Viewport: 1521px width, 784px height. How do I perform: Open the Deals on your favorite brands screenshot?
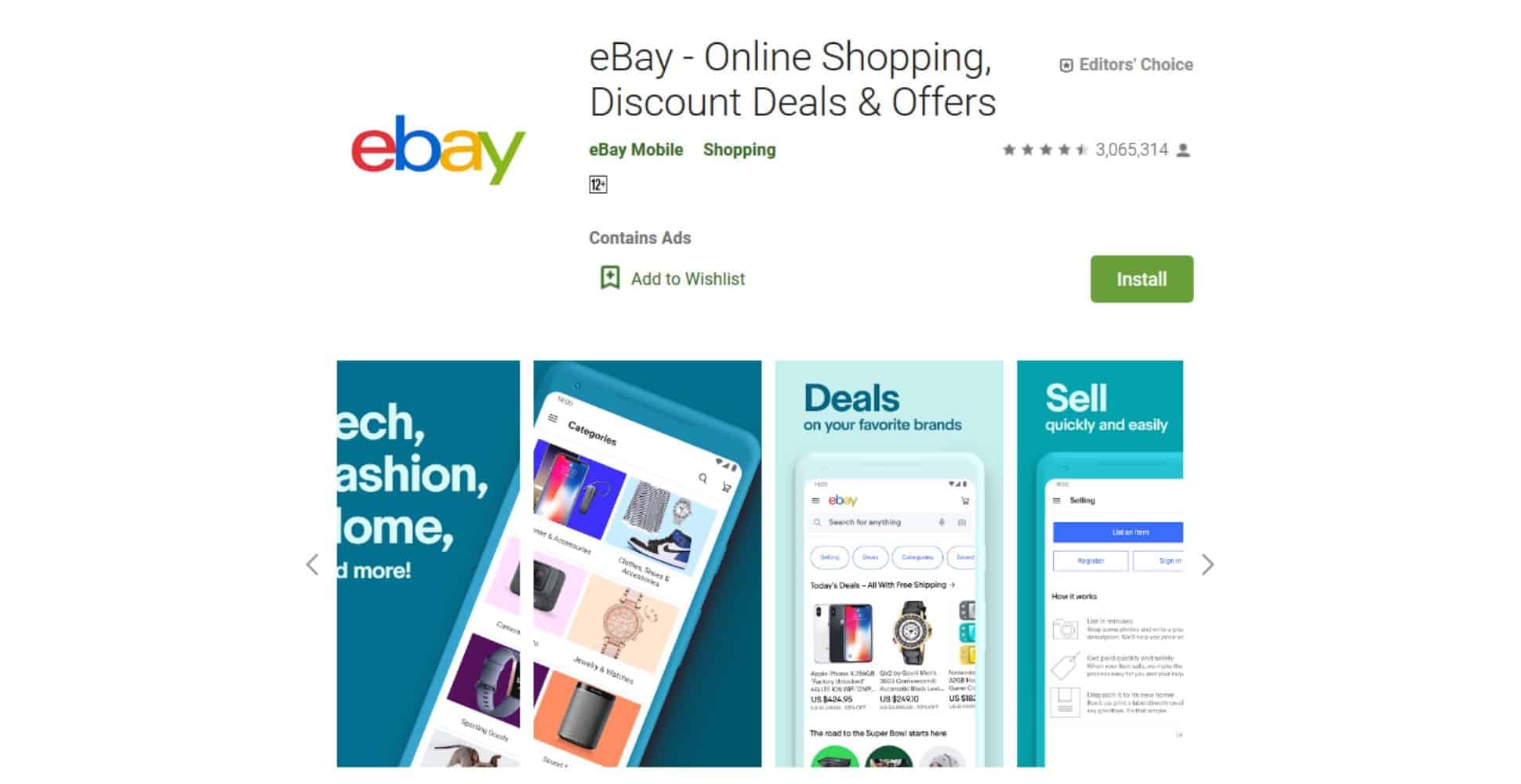pos(889,564)
